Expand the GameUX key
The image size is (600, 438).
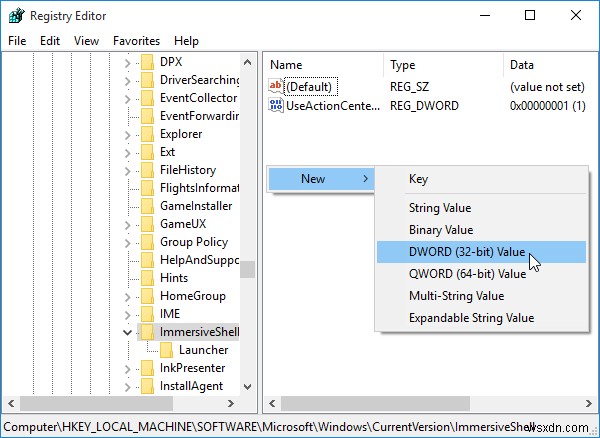tap(127, 225)
